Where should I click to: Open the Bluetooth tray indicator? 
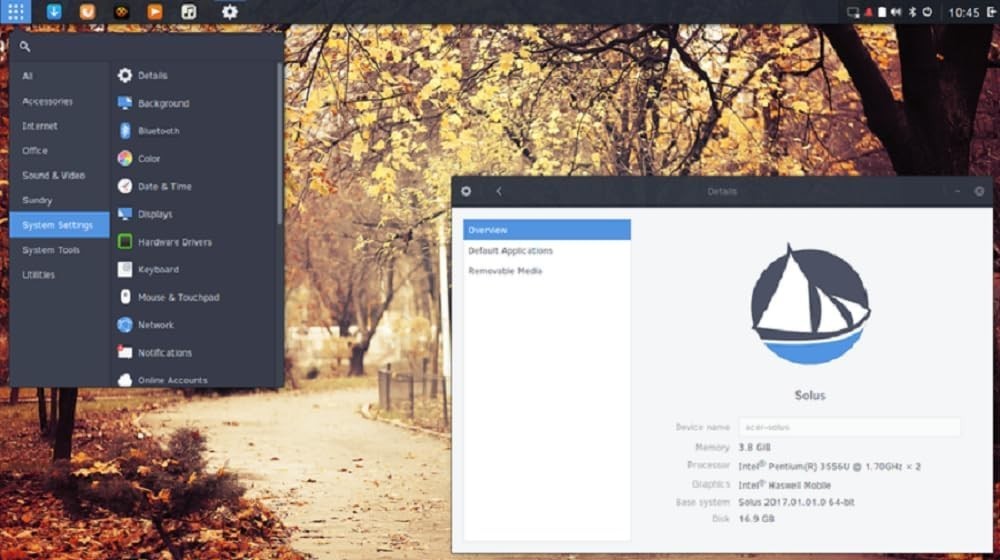click(x=912, y=12)
